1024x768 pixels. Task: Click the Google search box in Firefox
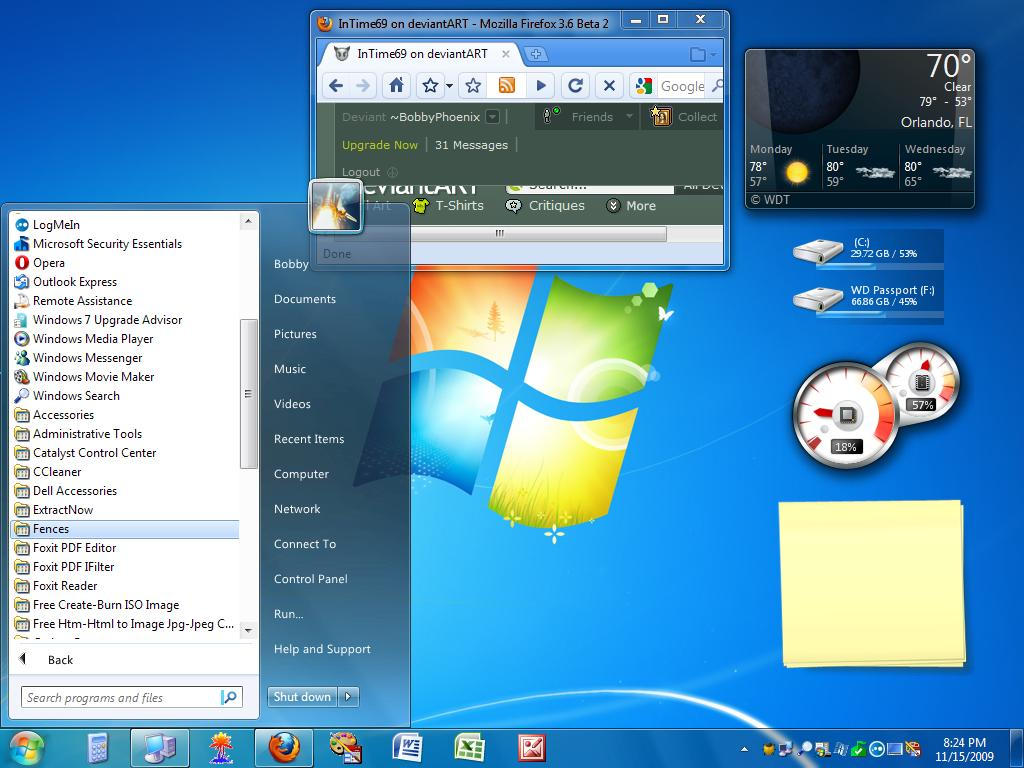point(682,86)
